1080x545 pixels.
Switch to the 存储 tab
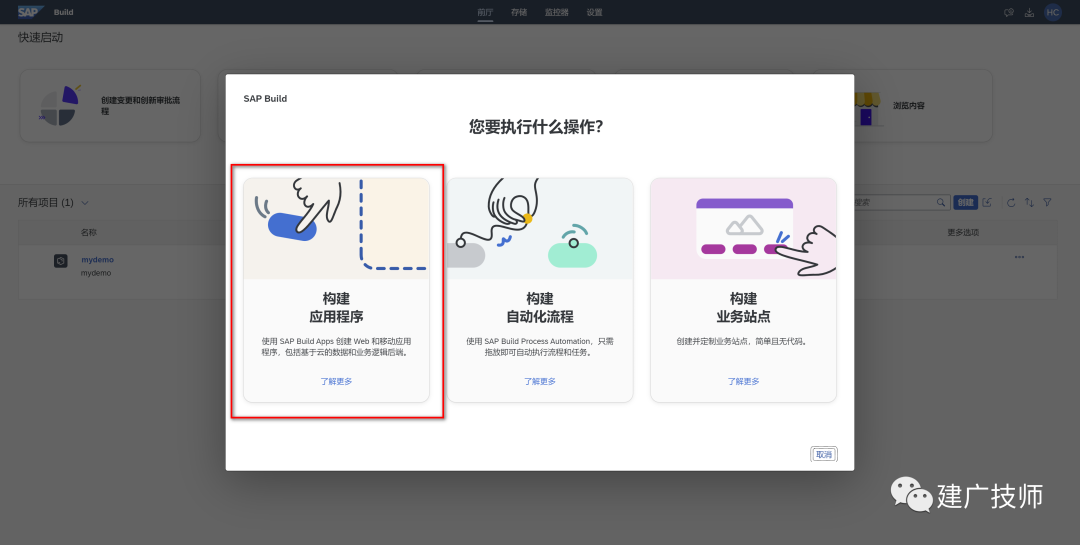pos(519,12)
